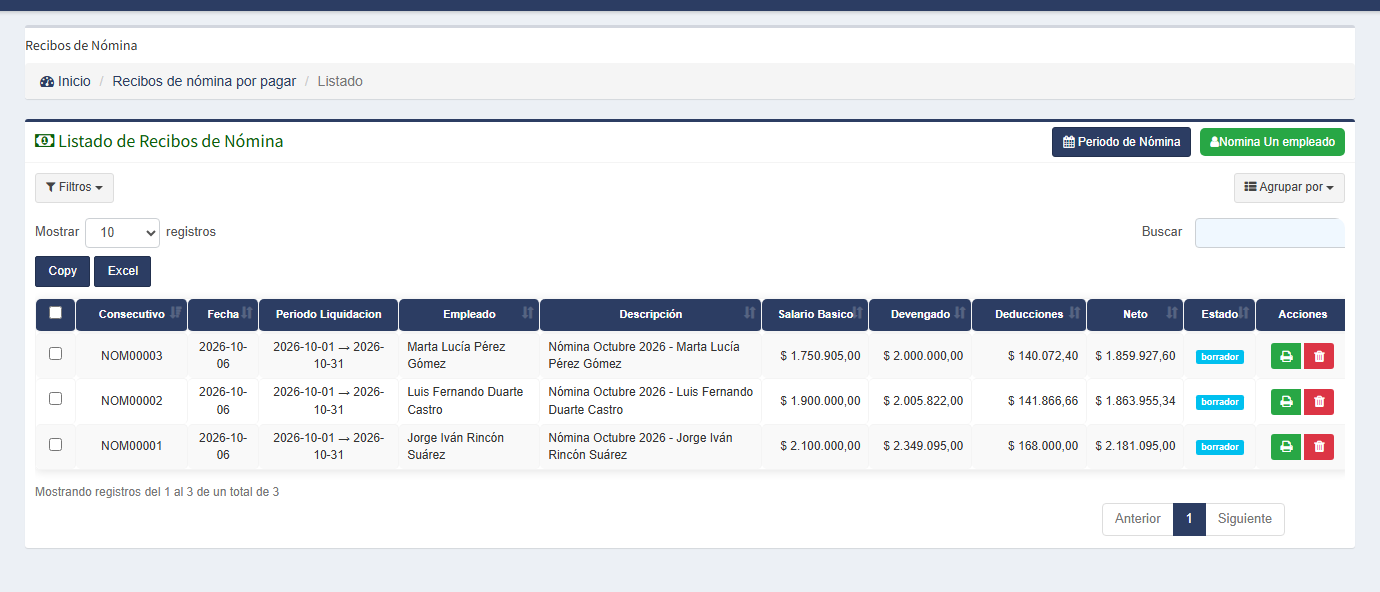Focus the Buscar search field
The height and width of the screenshot is (592, 1380).
pyautogui.click(x=1270, y=232)
